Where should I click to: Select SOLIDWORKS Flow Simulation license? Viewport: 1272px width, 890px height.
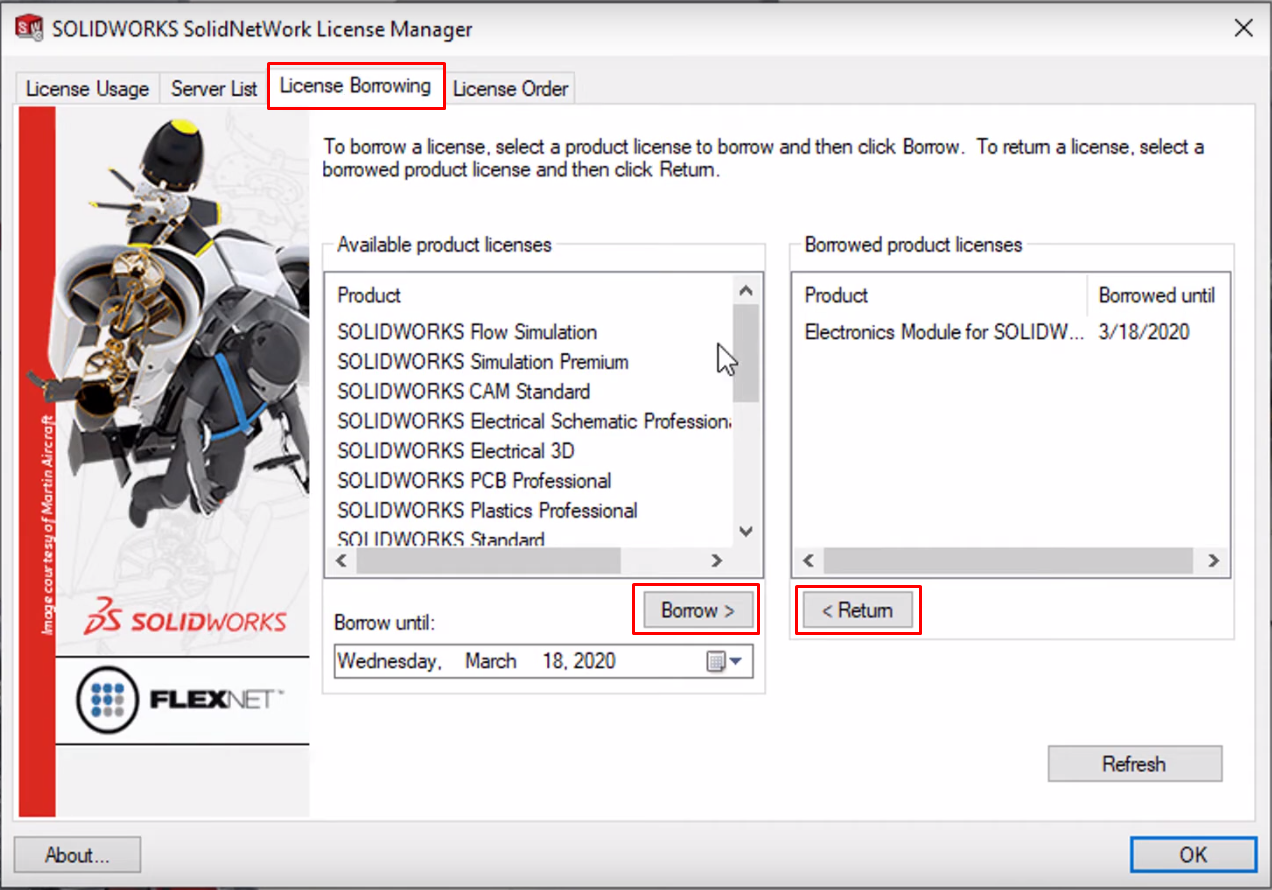467,332
